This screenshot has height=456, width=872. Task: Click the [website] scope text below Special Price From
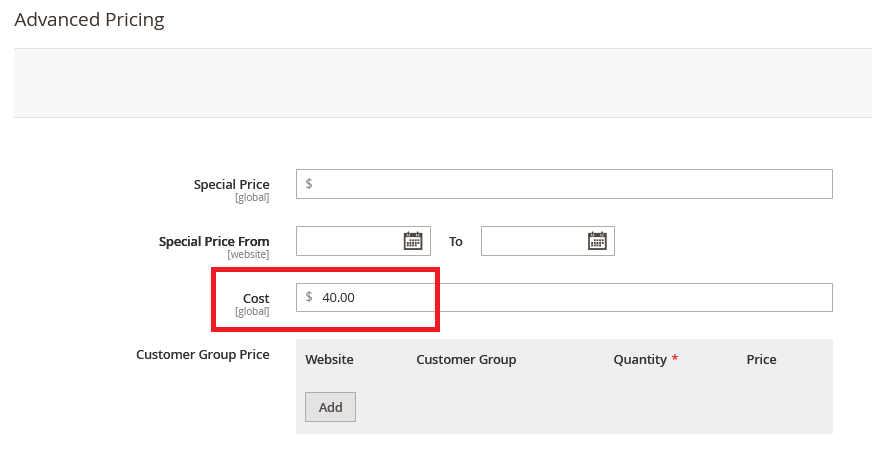pyautogui.click(x=248, y=255)
